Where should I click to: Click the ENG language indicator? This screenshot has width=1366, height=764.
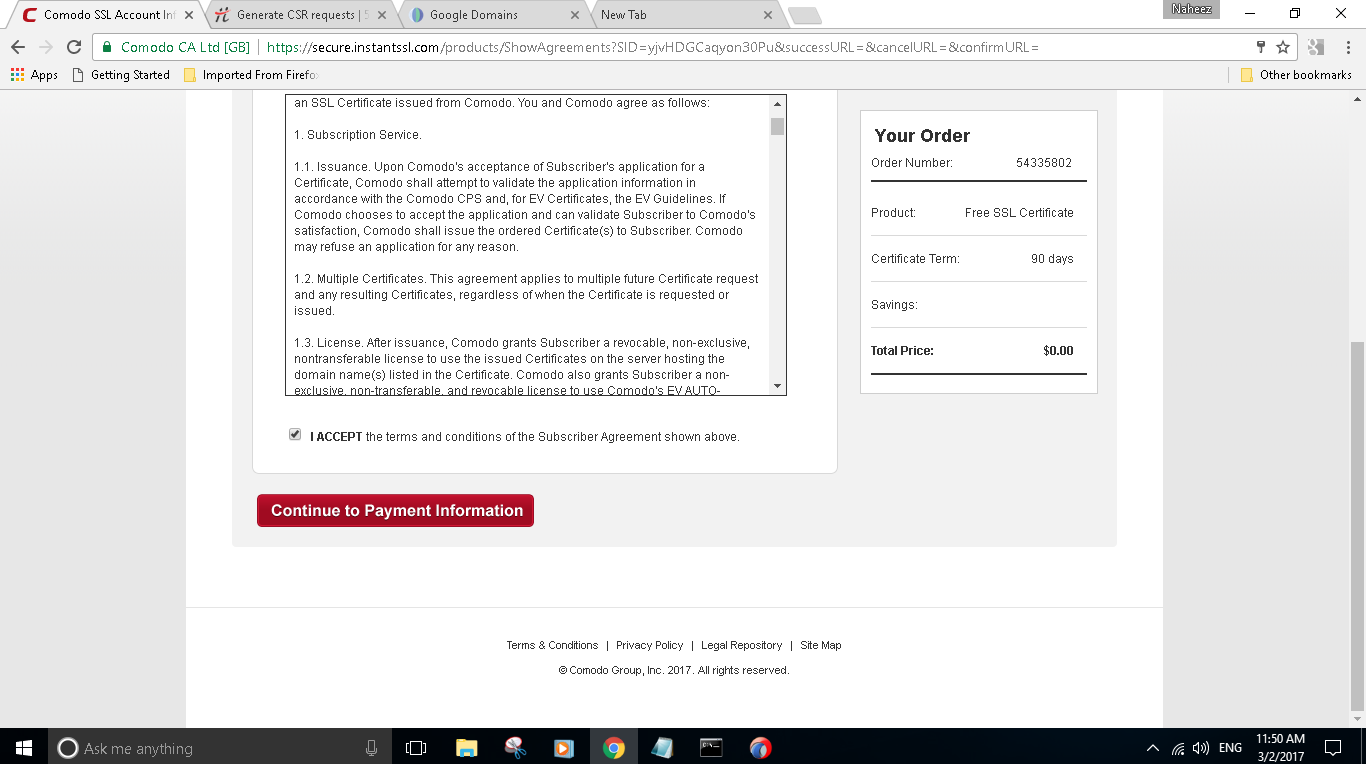point(1230,748)
